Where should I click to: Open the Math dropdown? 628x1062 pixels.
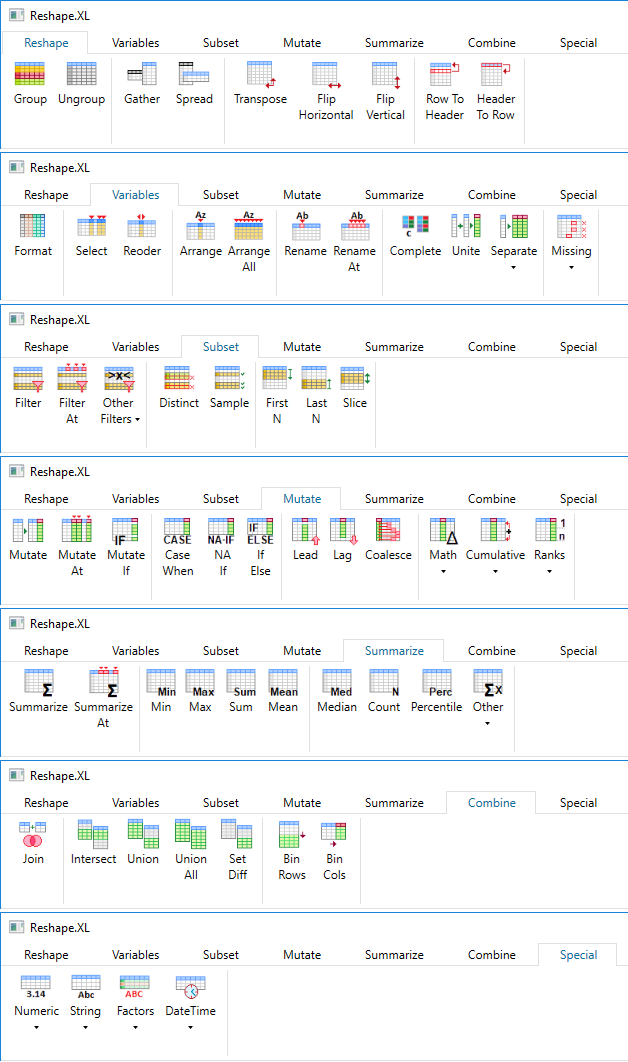click(x=443, y=572)
